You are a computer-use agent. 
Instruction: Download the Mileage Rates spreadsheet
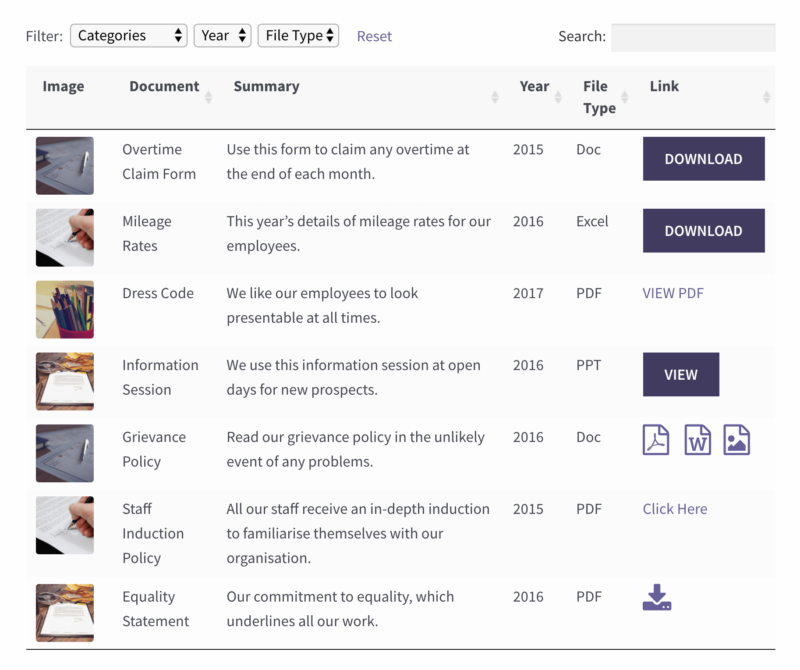click(x=703, y=231)
